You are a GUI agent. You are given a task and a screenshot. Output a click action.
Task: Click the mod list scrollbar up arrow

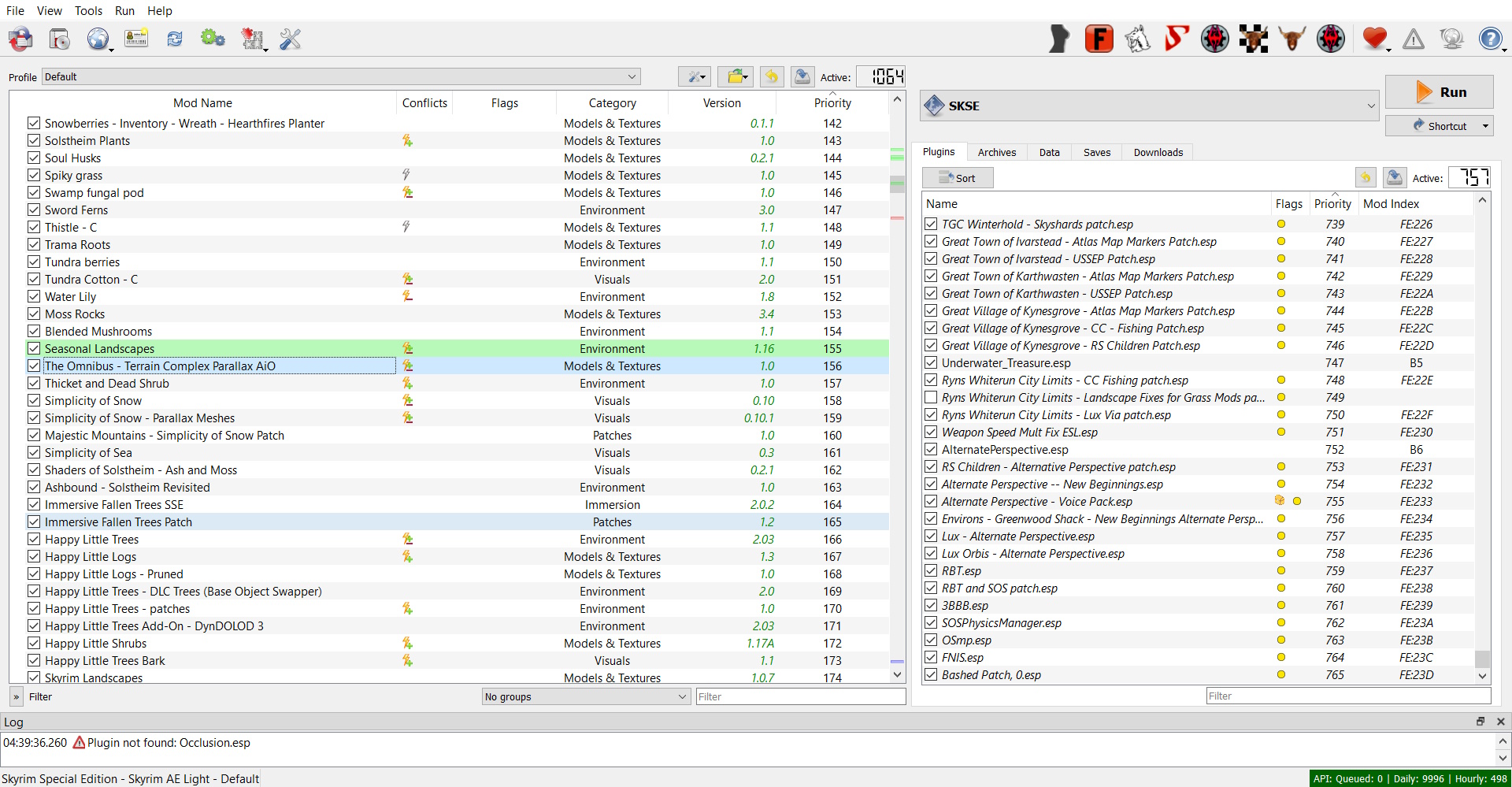pyautogui.click(x=897, y=99)
